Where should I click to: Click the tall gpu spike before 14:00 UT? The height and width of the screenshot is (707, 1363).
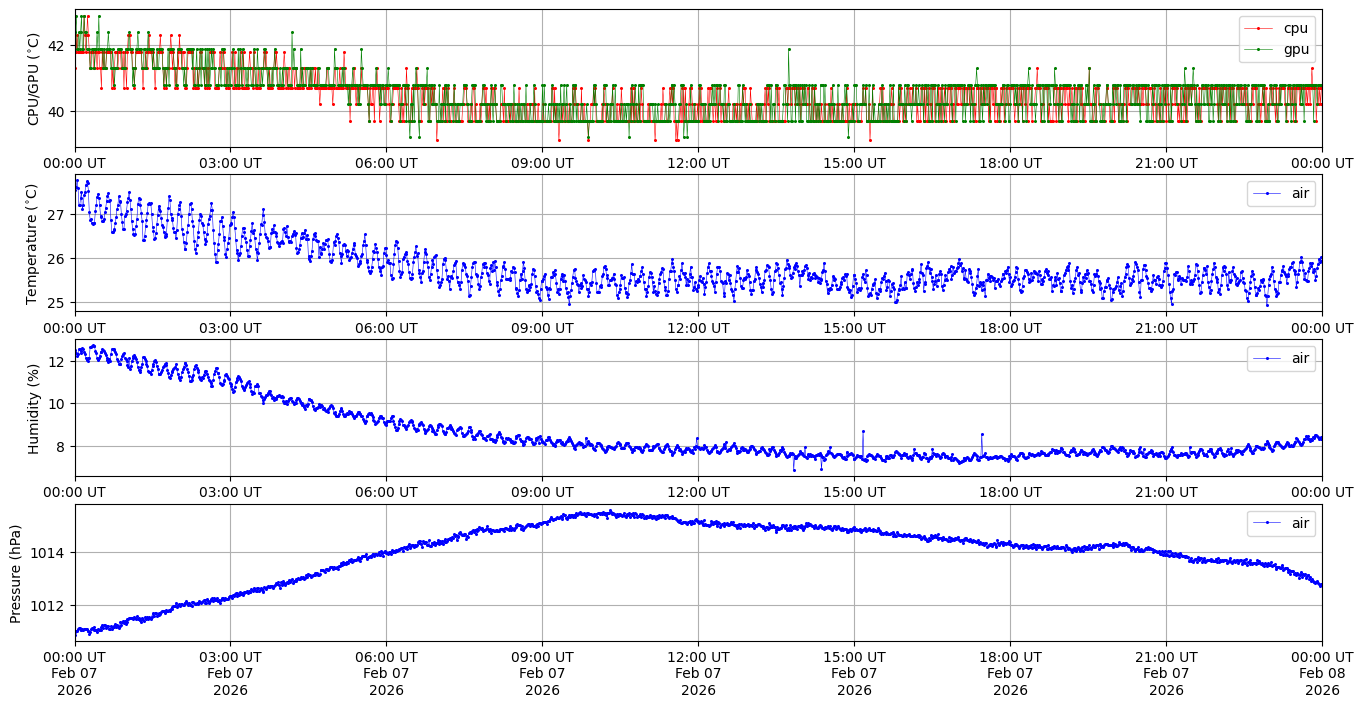tap(788, 49)
